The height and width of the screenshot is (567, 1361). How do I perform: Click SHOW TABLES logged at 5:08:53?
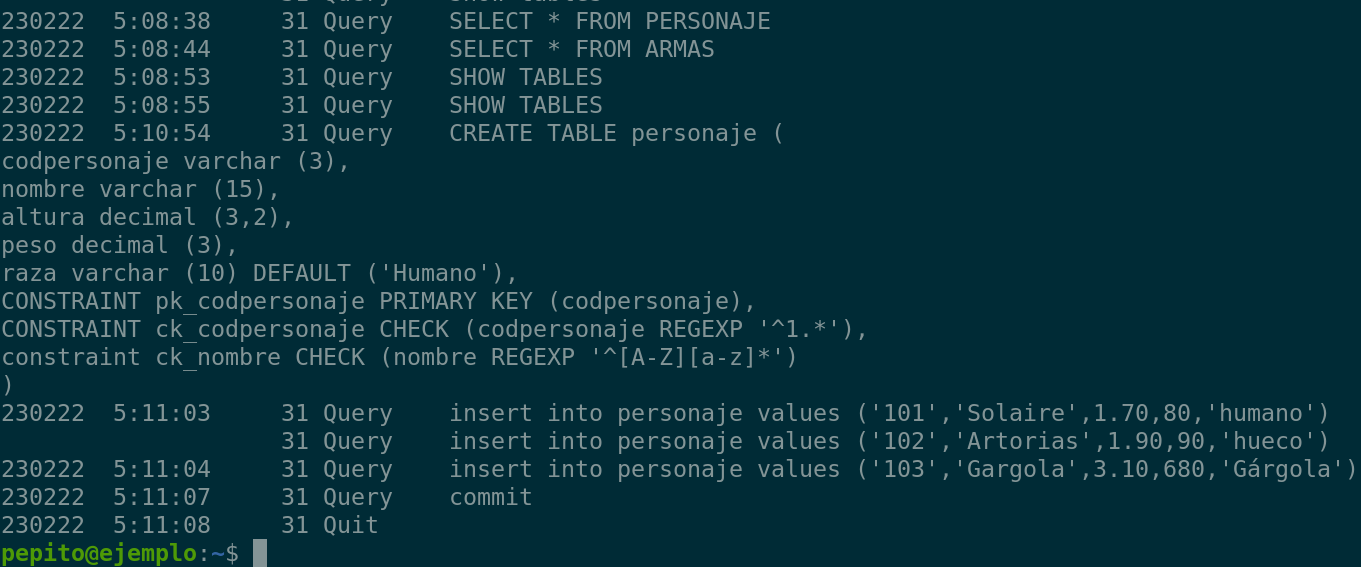pos(525,77)
